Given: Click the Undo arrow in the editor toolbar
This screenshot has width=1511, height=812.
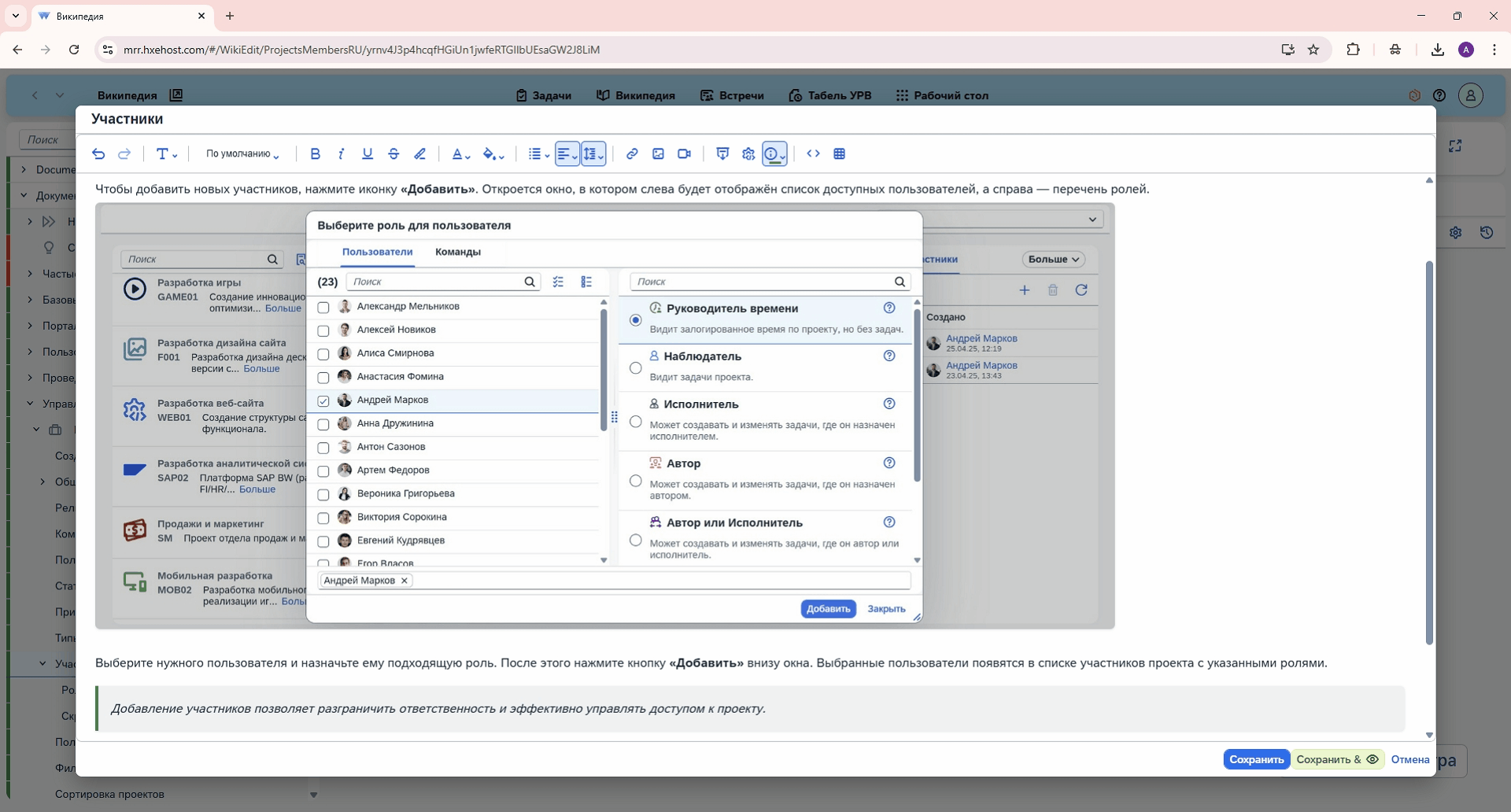Looking at the screenshot, I should [x=98, y=154].
